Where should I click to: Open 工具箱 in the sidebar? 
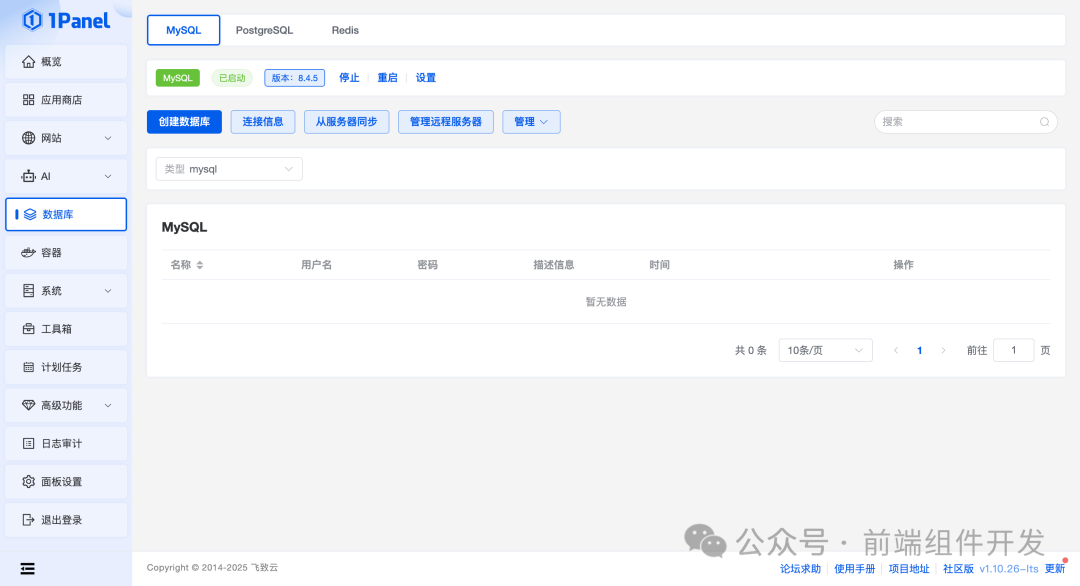[66, 329]
